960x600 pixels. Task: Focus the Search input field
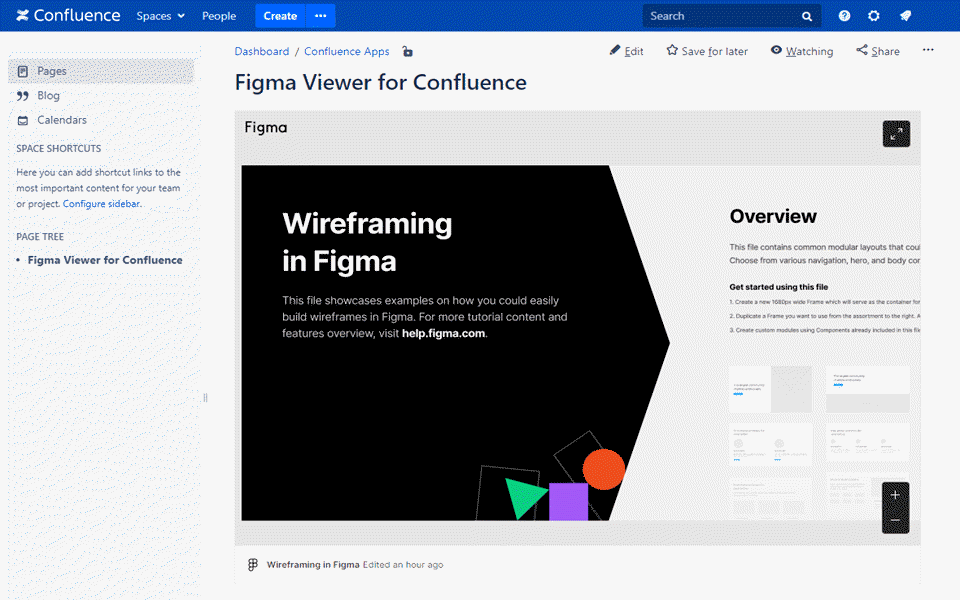pos(731,16)
